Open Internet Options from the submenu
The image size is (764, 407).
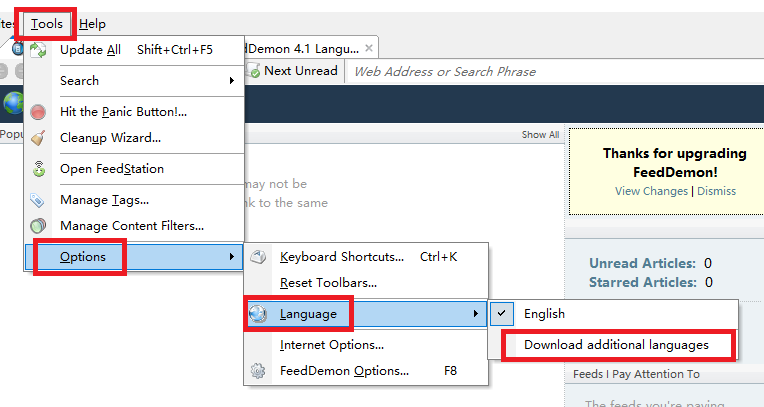332,345
